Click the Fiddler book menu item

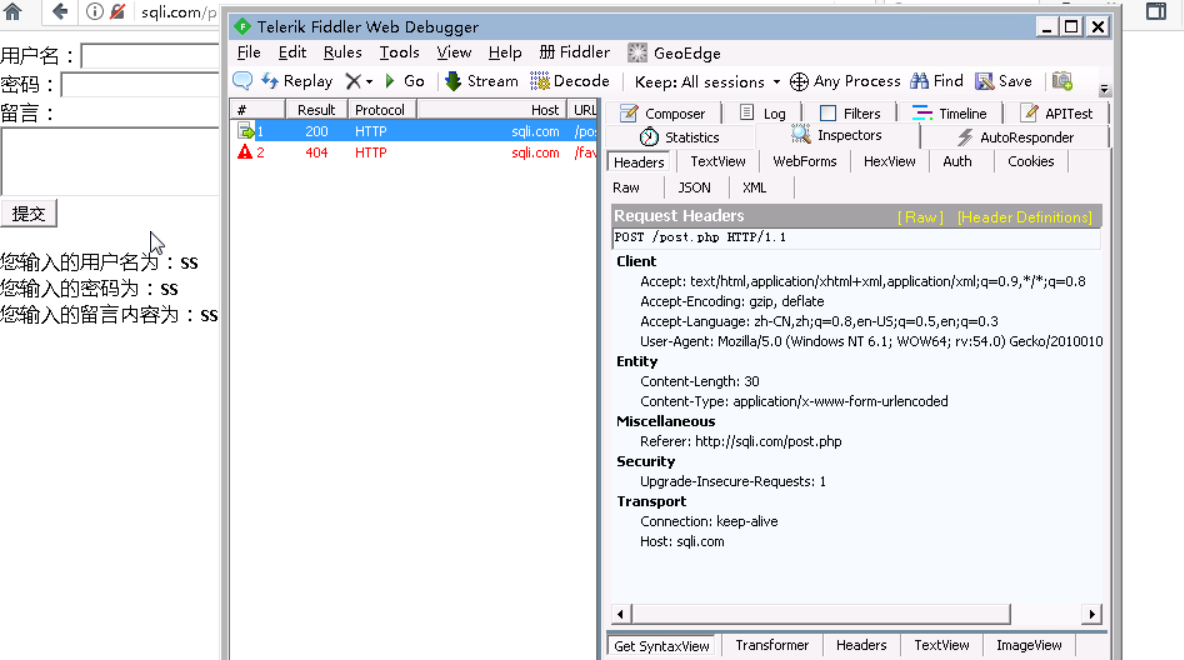pyautogui.click(x=574, y=53)
